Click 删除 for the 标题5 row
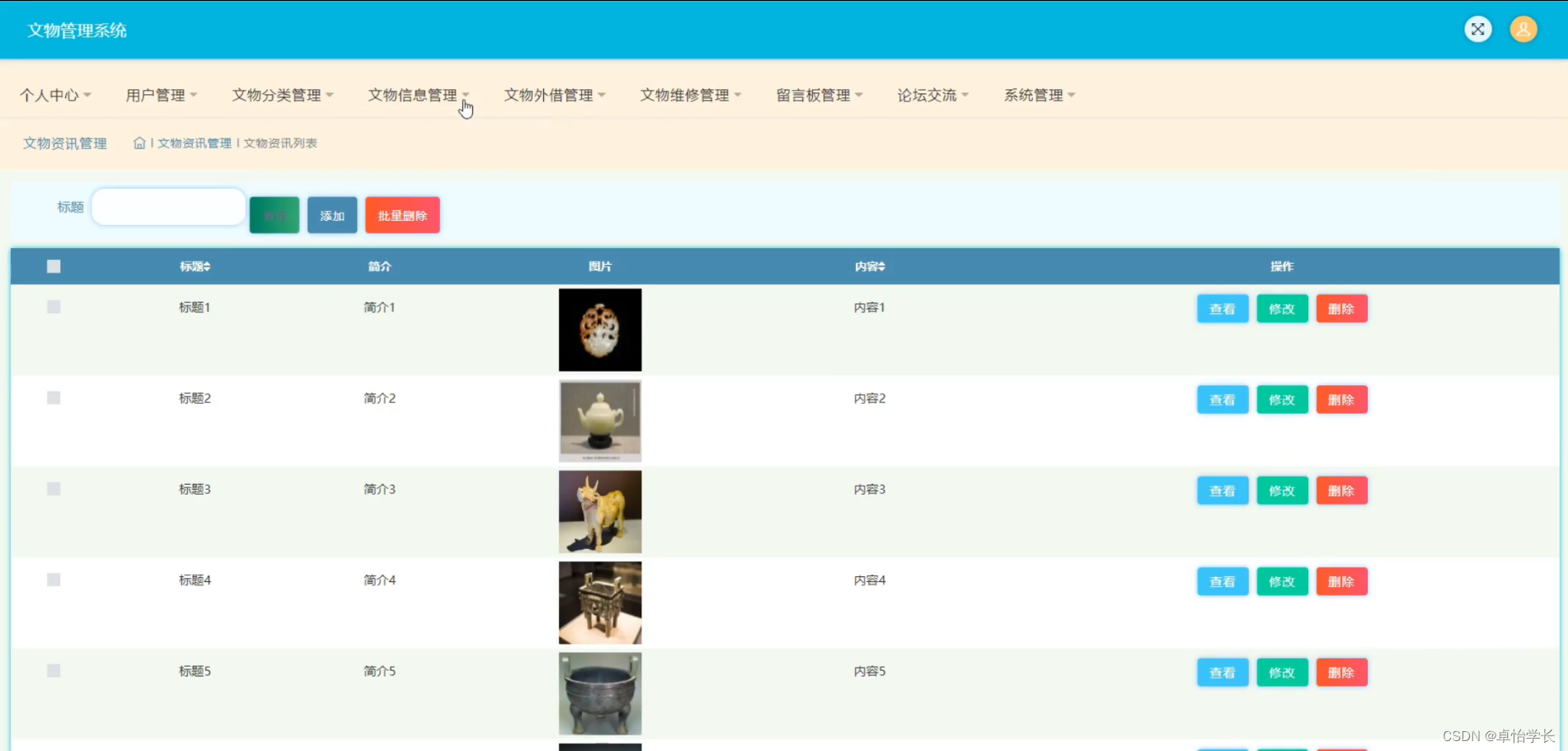 click(1341, 672)
